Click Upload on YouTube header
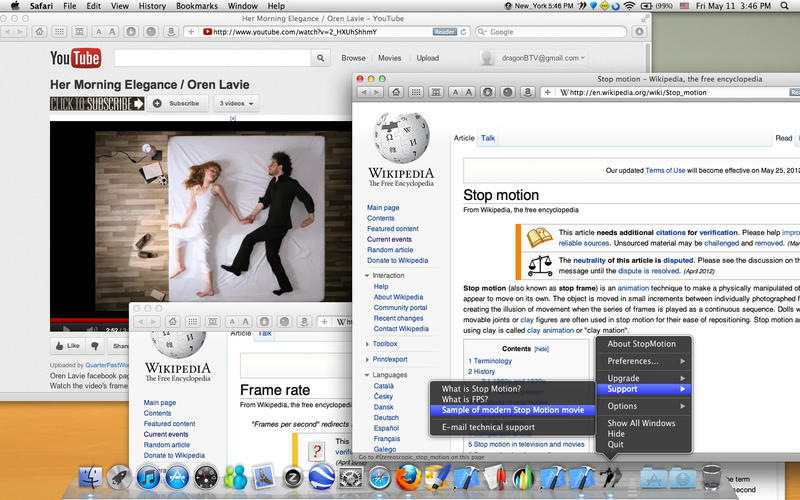Image resolution: width=800 pixels, height=500 pixels. (x=428, y=58)
